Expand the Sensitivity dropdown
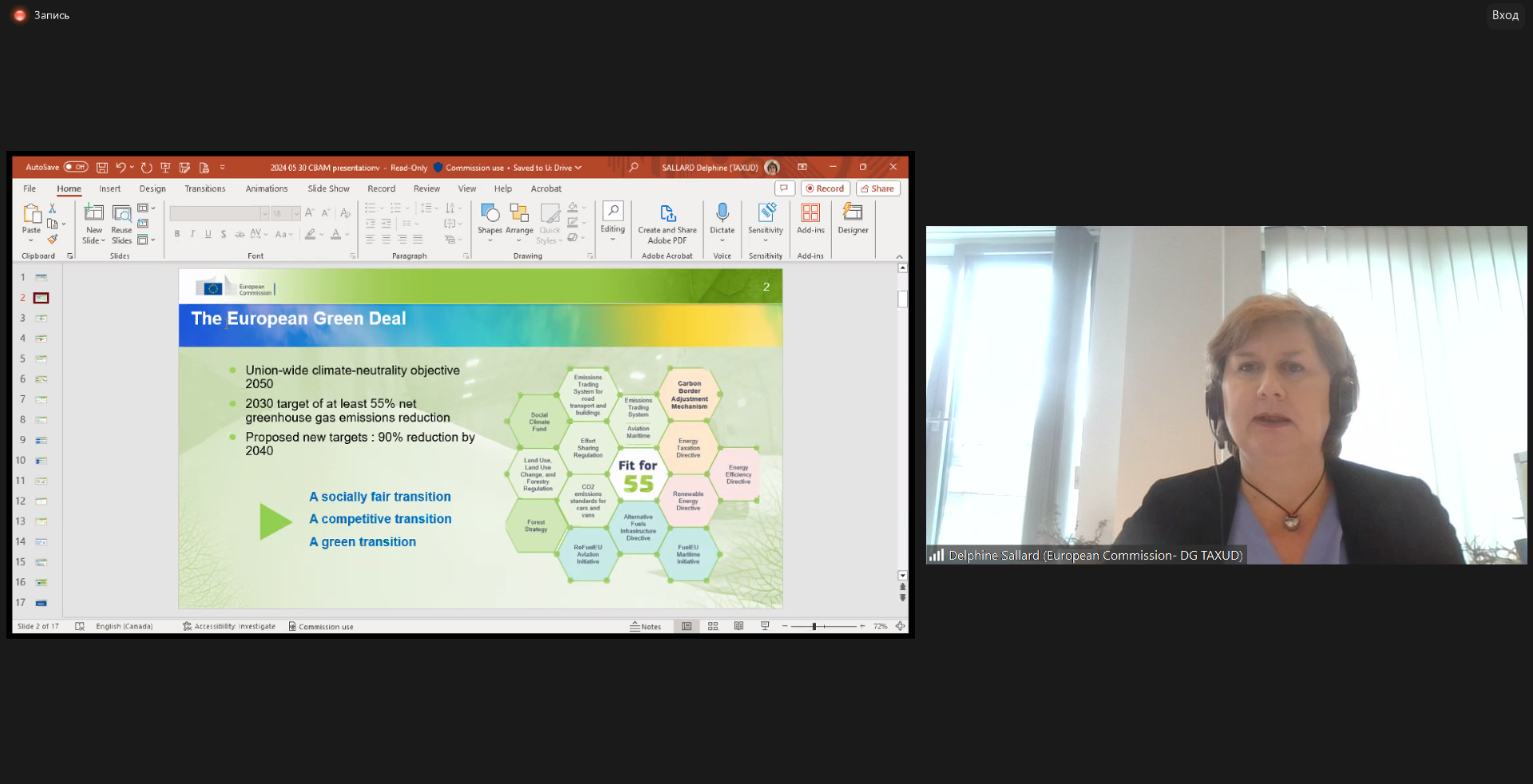The height and width of the screenshot is (784, 1533). click(766, 240)
